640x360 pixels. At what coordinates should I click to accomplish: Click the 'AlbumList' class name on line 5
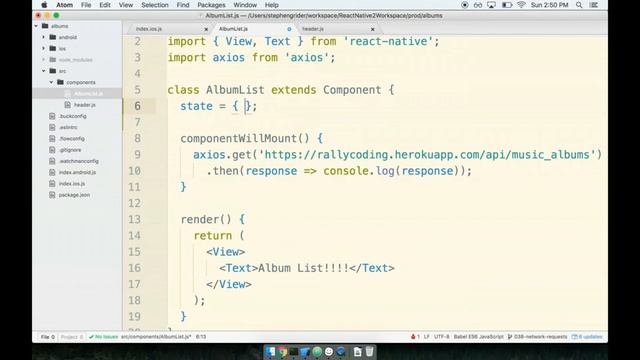[235, 90]
